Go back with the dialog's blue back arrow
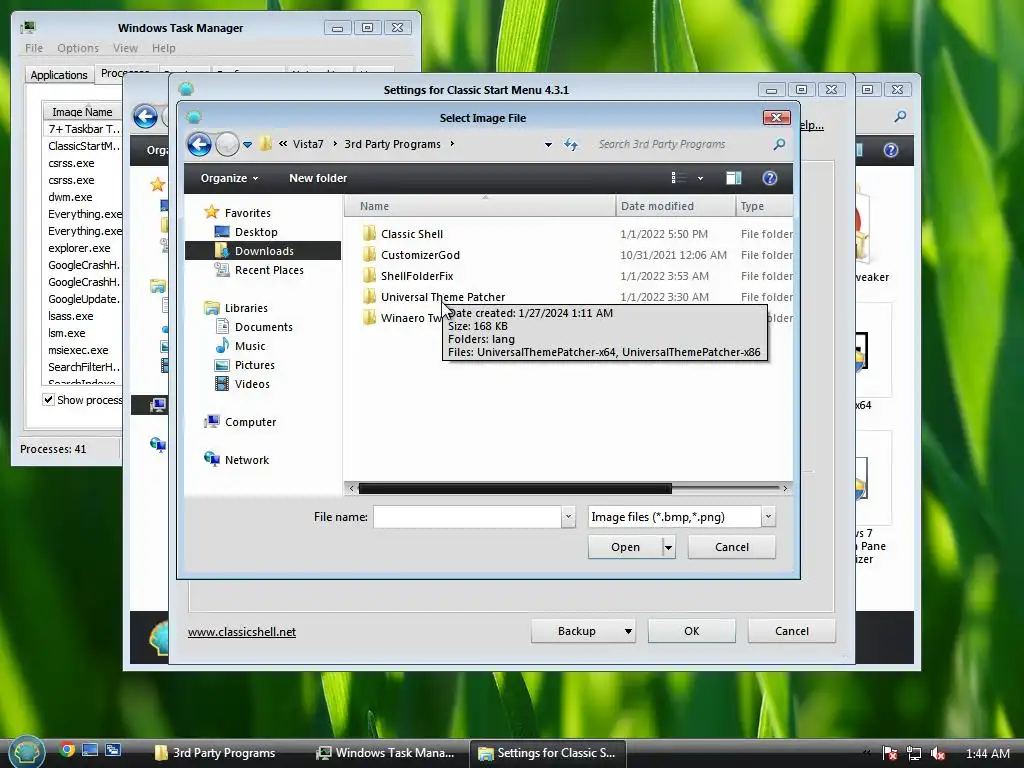Image resolution: width=1024 pixels, height=768 pixels. coord(199,144)
